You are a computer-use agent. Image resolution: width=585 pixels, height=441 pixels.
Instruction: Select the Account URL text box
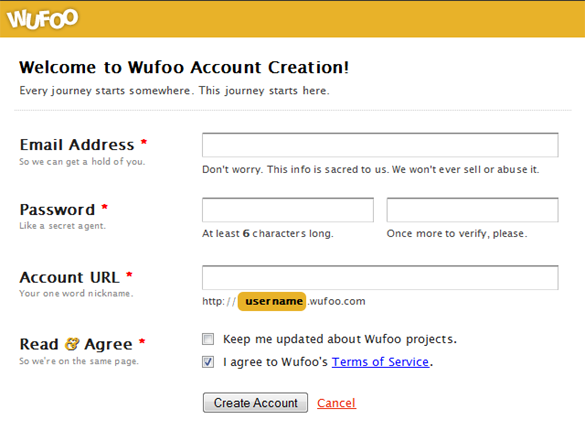coord(380,278)
